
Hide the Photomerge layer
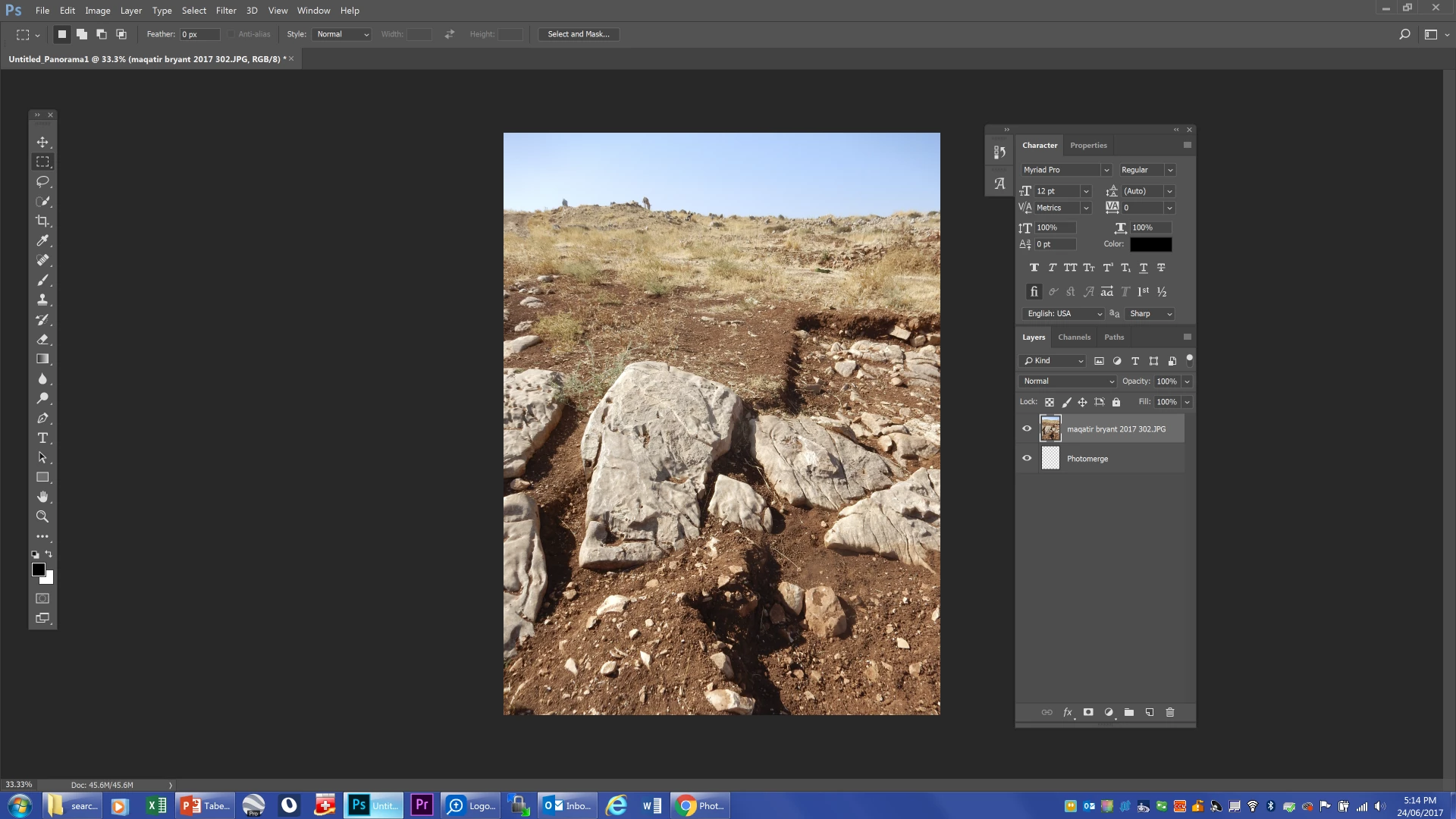coord(1027,458)
